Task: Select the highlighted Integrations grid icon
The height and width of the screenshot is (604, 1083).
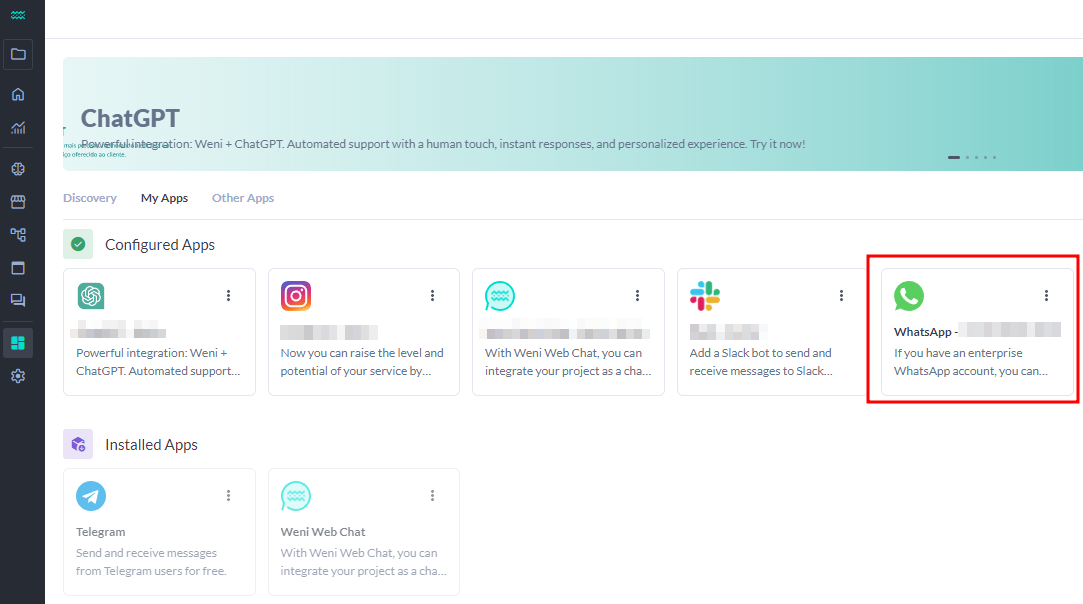Action: pyautogui.click(x=18, y=342)
